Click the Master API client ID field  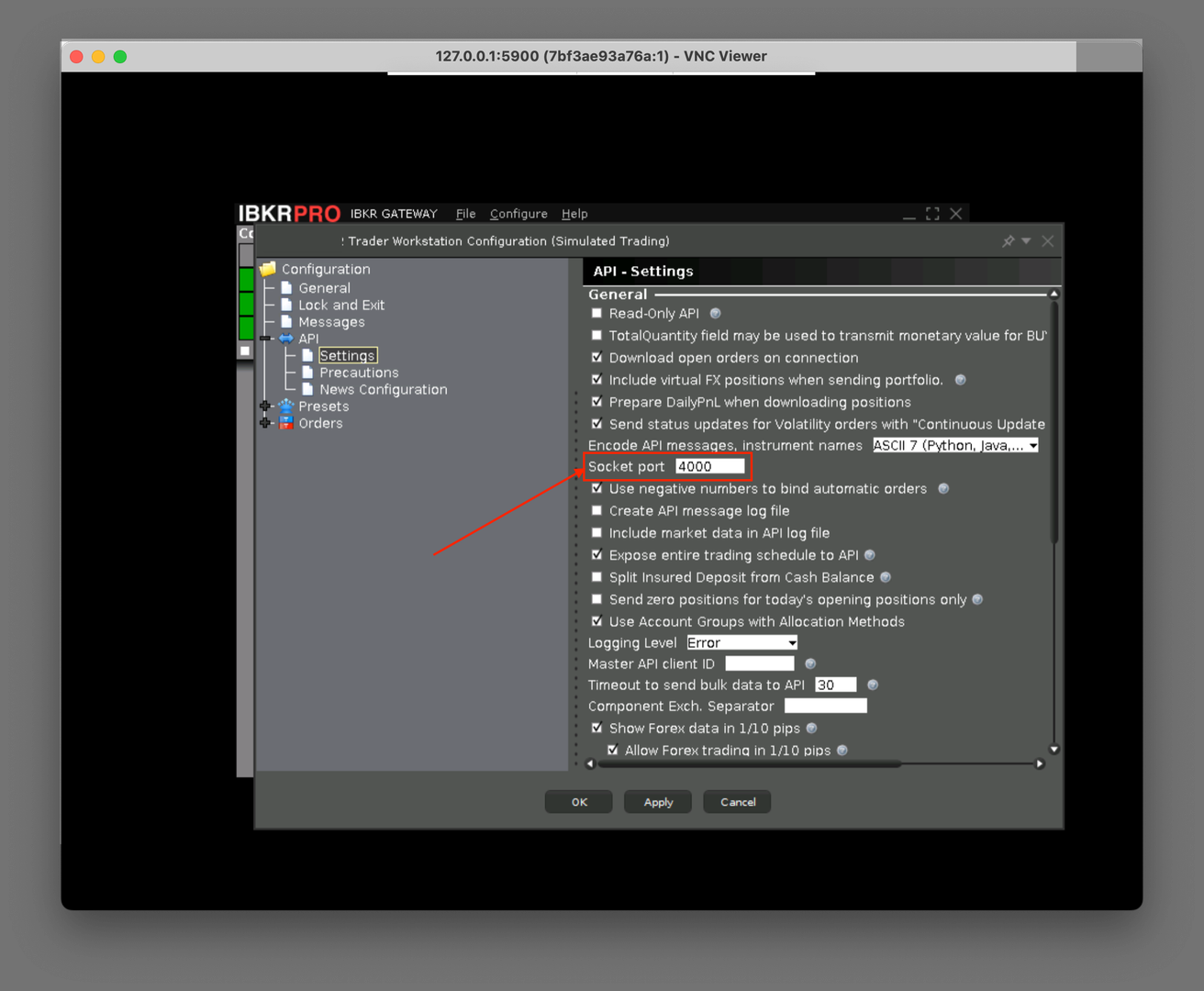760,663
